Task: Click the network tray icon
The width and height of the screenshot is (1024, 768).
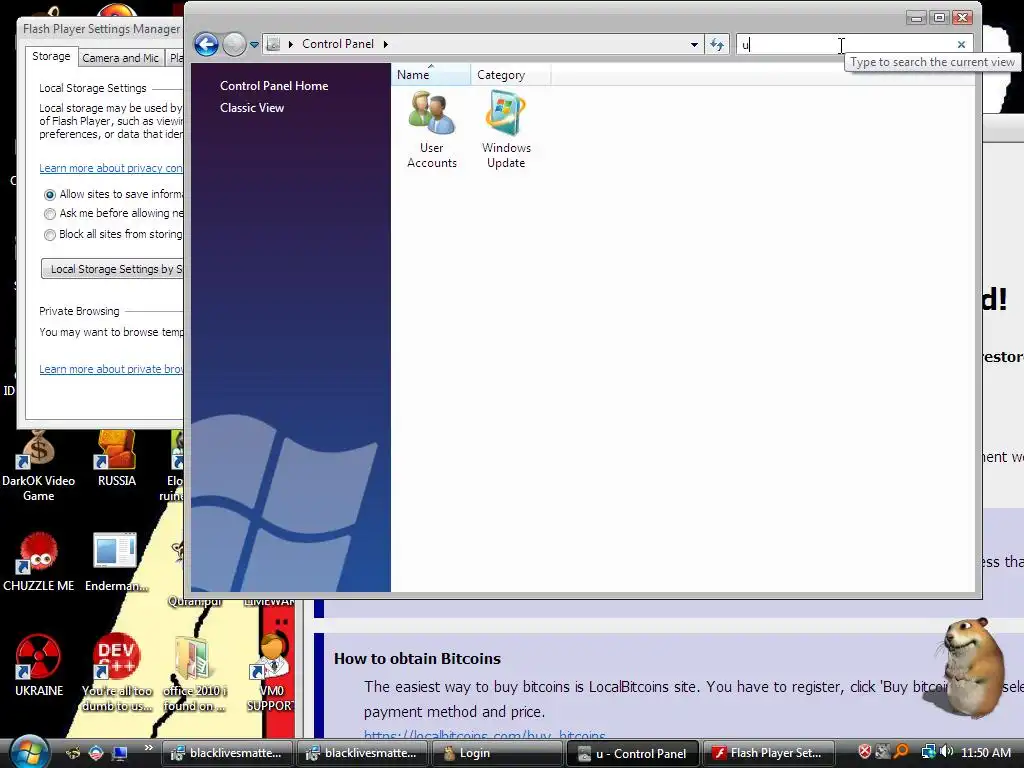Action: coord(929,752)
